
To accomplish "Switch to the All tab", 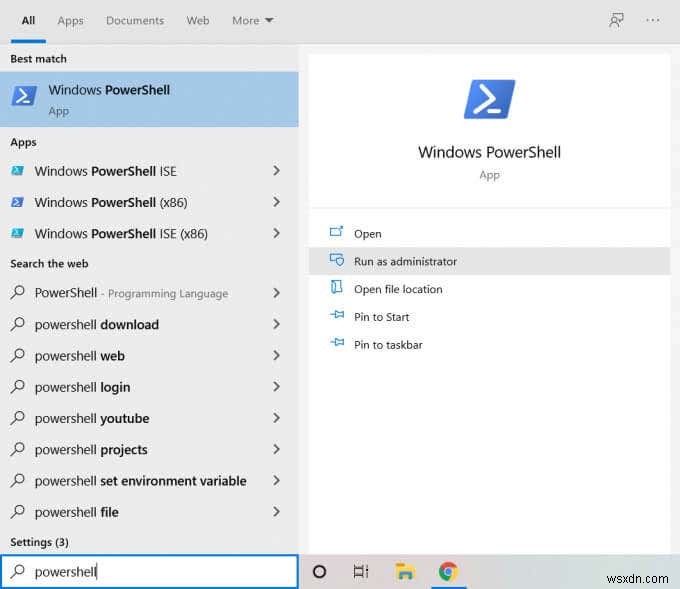I will click(x=28, y=20).
